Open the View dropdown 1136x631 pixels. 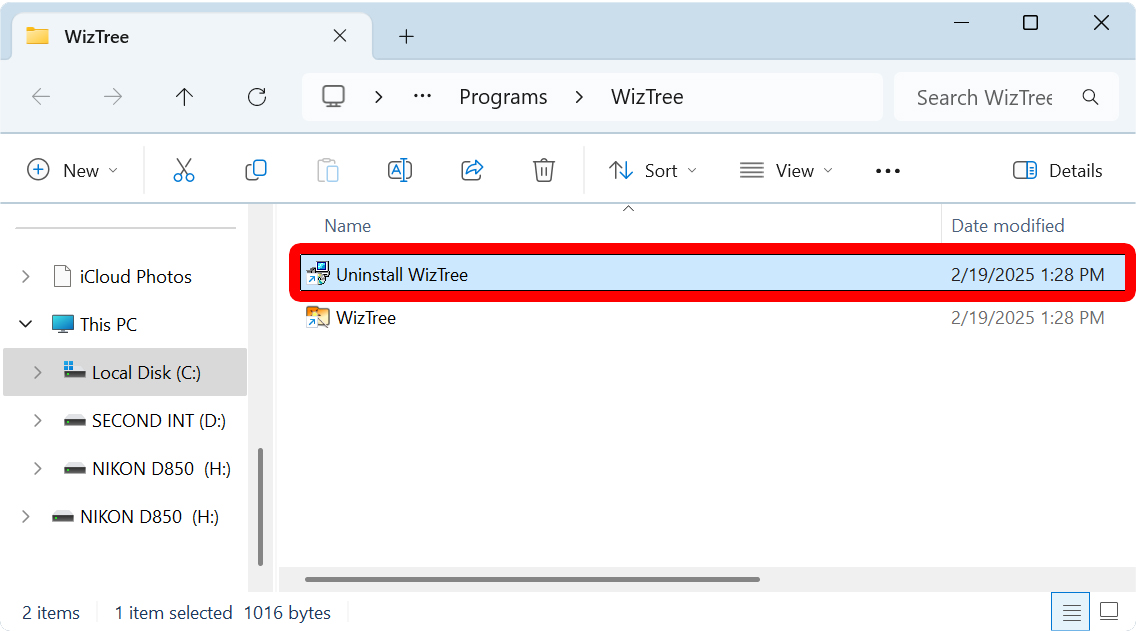pyautogui.click(x=786, y=170)
